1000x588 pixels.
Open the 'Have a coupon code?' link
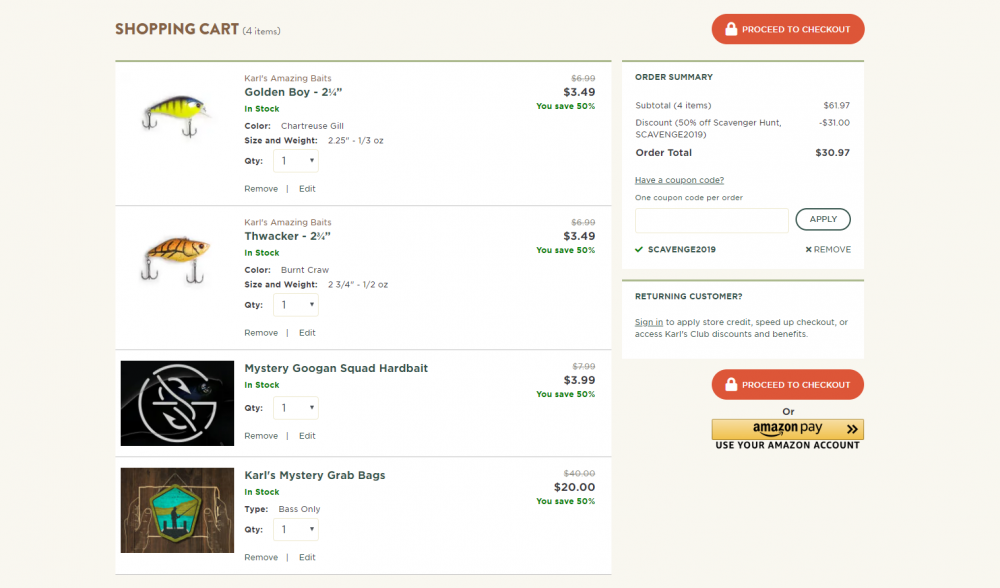[679, 180]
